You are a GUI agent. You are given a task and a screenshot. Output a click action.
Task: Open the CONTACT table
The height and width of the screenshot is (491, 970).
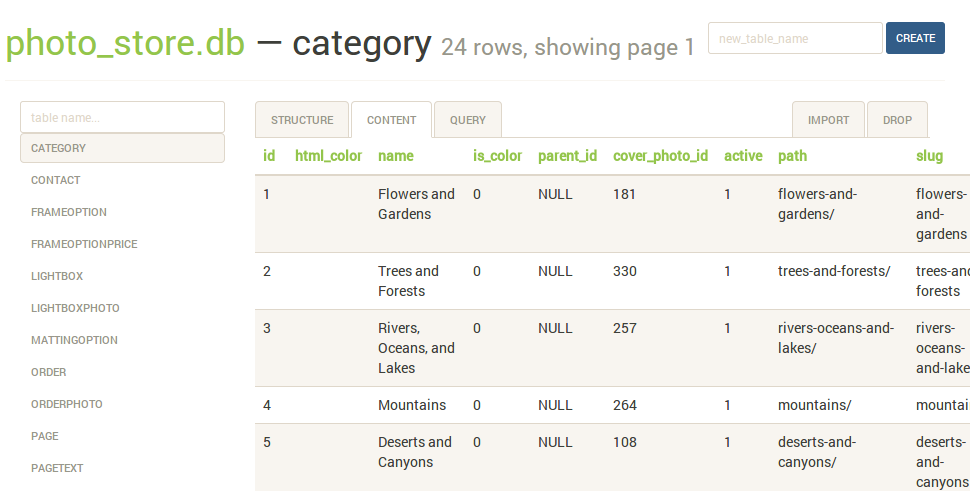(56, 180)
